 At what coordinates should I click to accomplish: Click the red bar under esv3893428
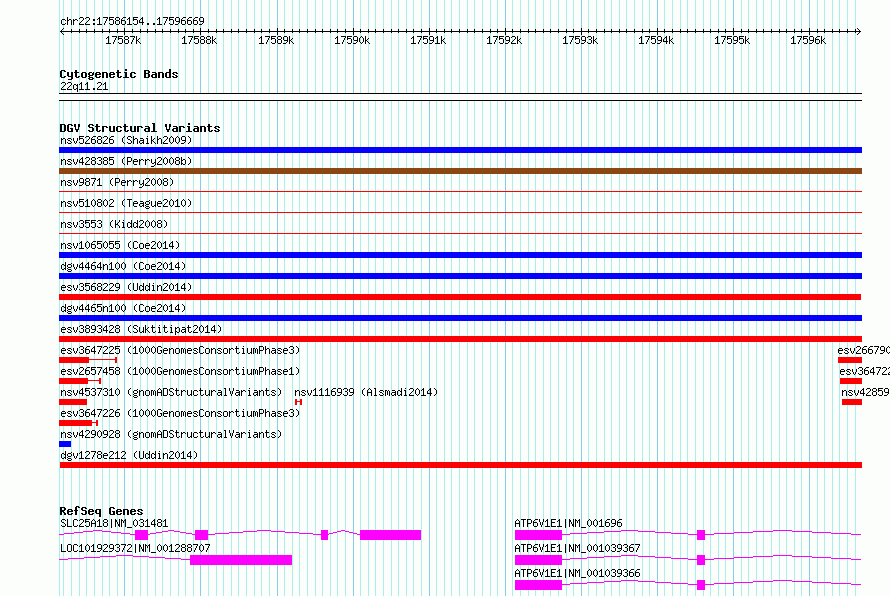[x=460, y=339]
